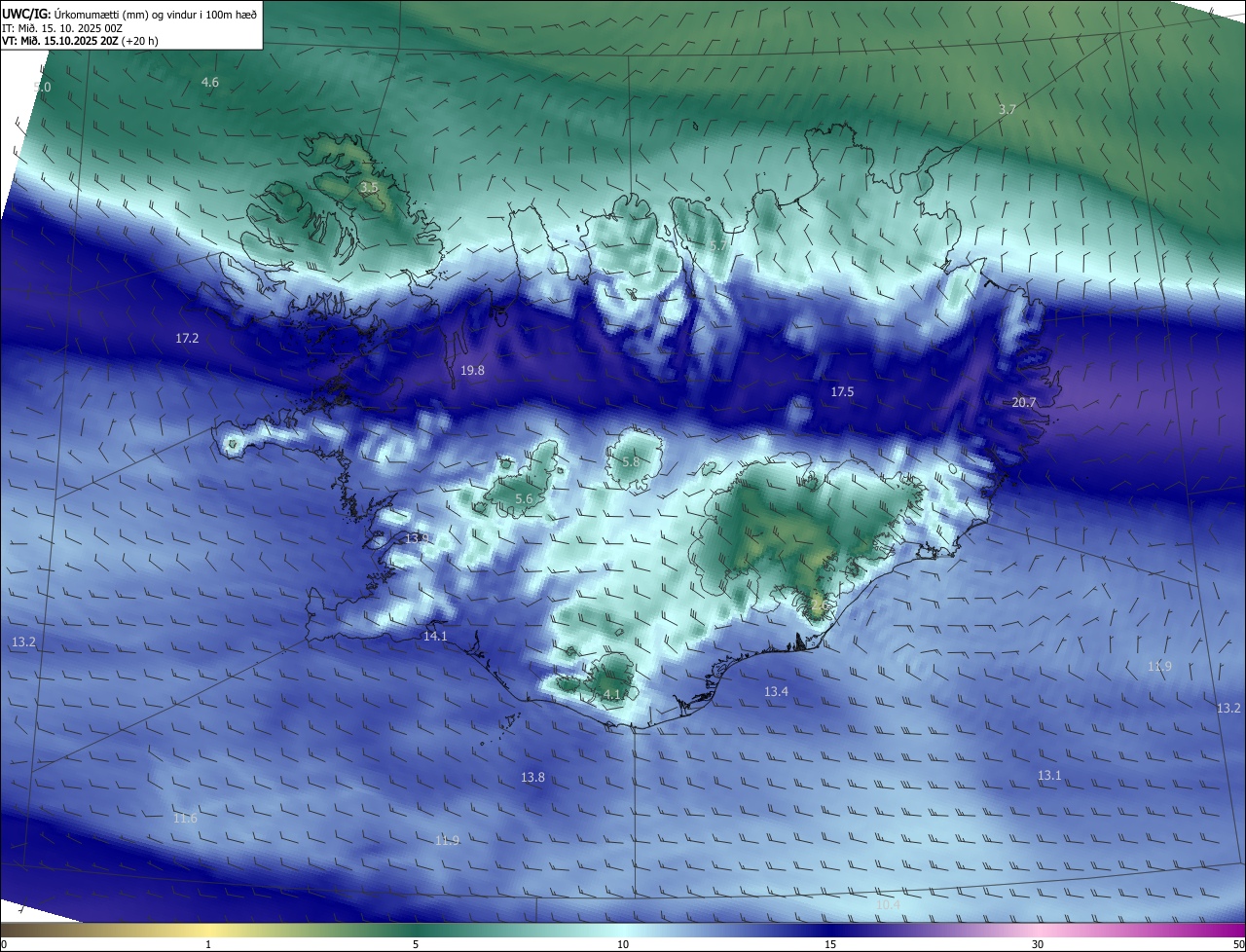Click the 2.6 value on Vatnajökull
The height and width of the screenshot is (952, 1246).
[x=819, y=604]
